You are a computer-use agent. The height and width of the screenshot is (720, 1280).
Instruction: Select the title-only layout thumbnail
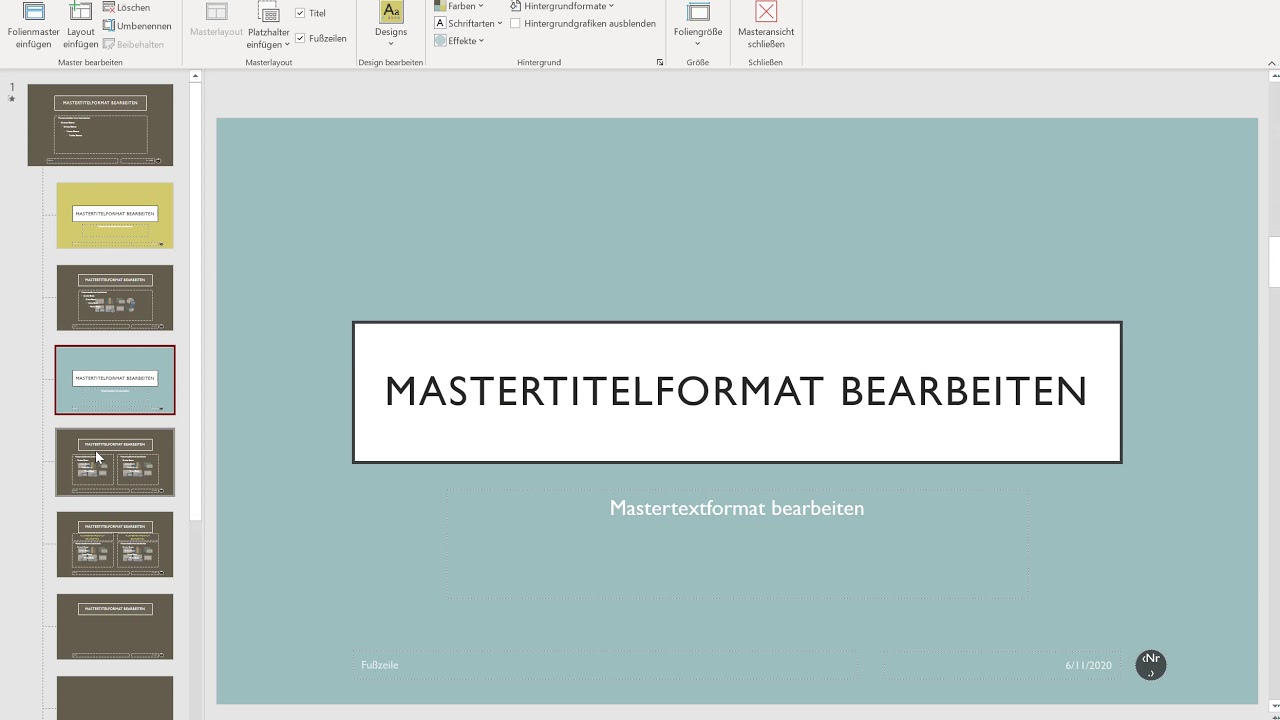(115, 627)
